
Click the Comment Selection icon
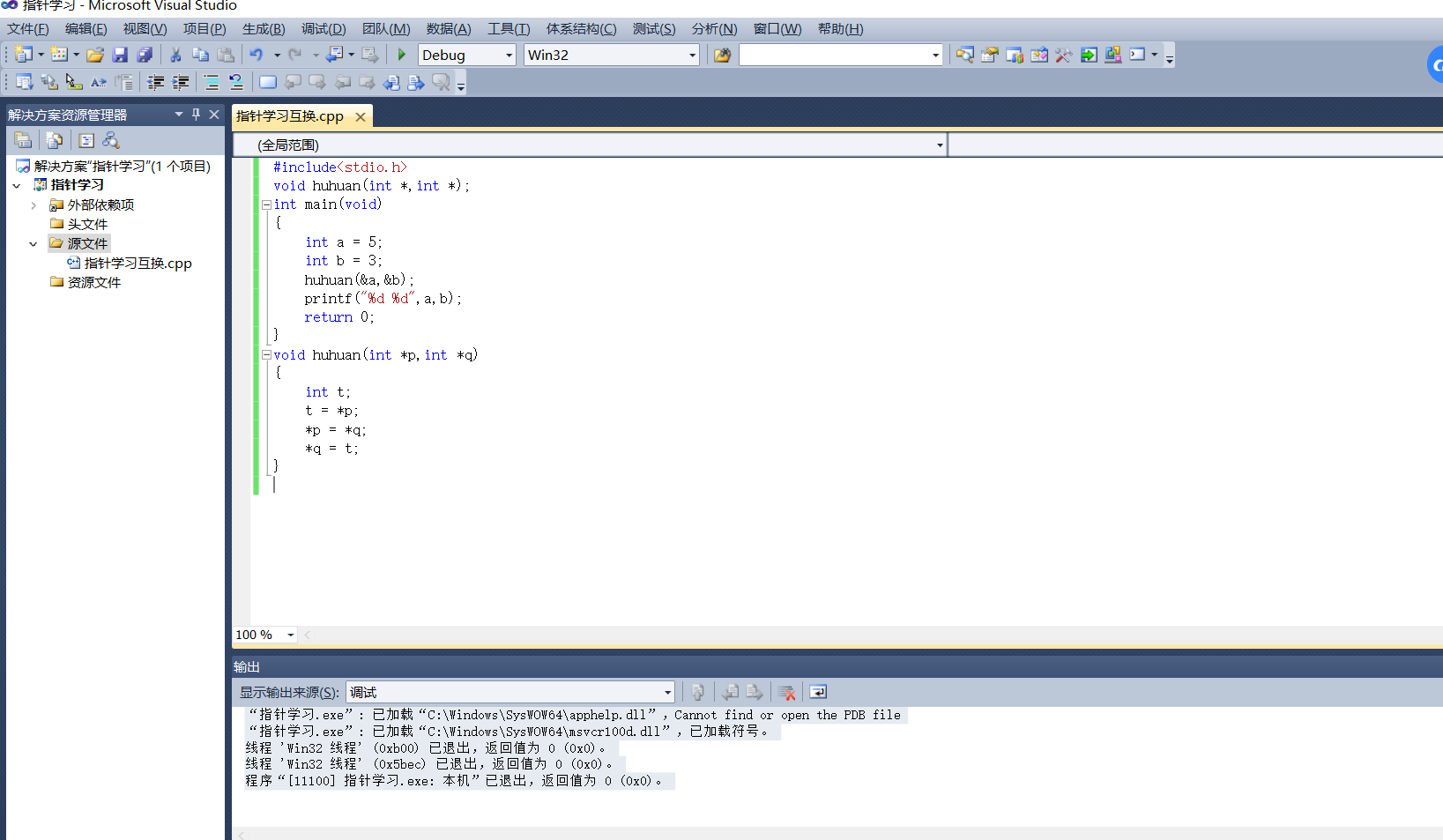(x=212, y=82)
